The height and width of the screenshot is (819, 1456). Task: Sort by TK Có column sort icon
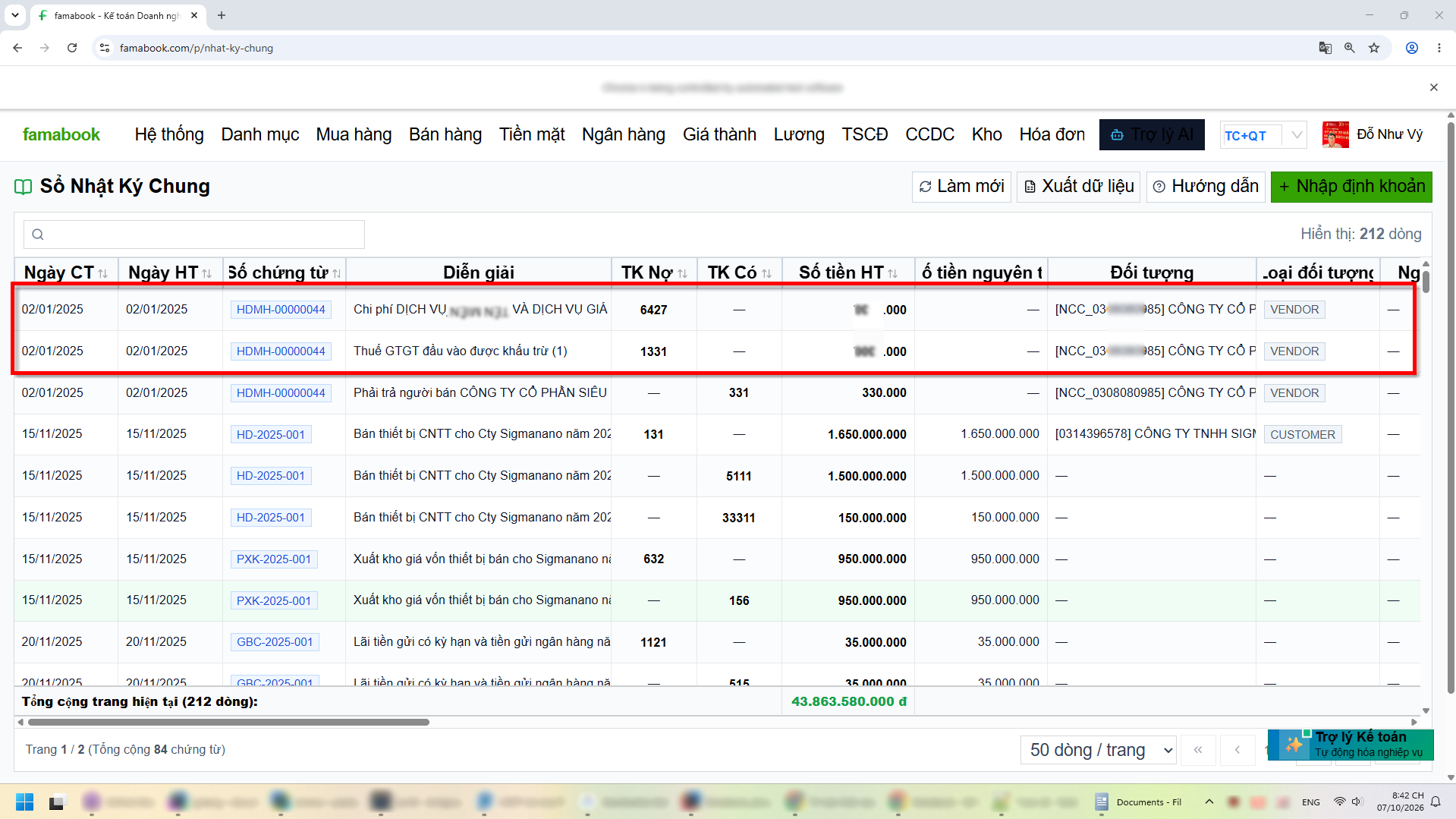[x=766, y=273]
